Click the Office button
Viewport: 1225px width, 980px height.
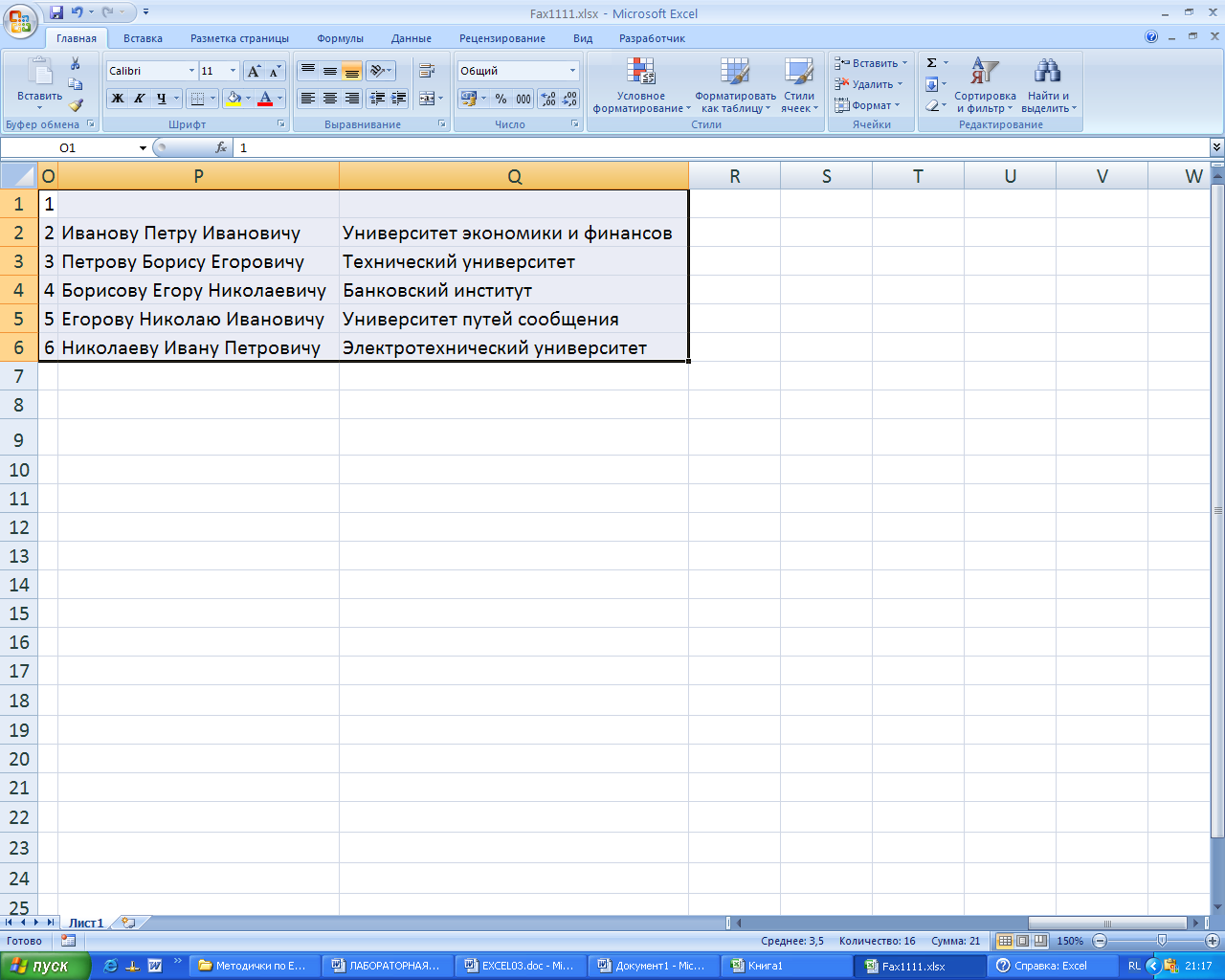pos(19,21)
